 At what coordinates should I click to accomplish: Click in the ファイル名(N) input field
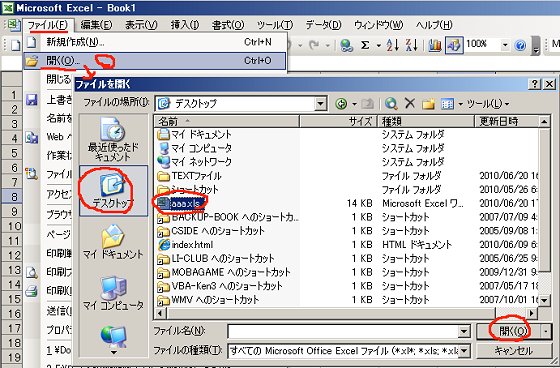(343, 332)
